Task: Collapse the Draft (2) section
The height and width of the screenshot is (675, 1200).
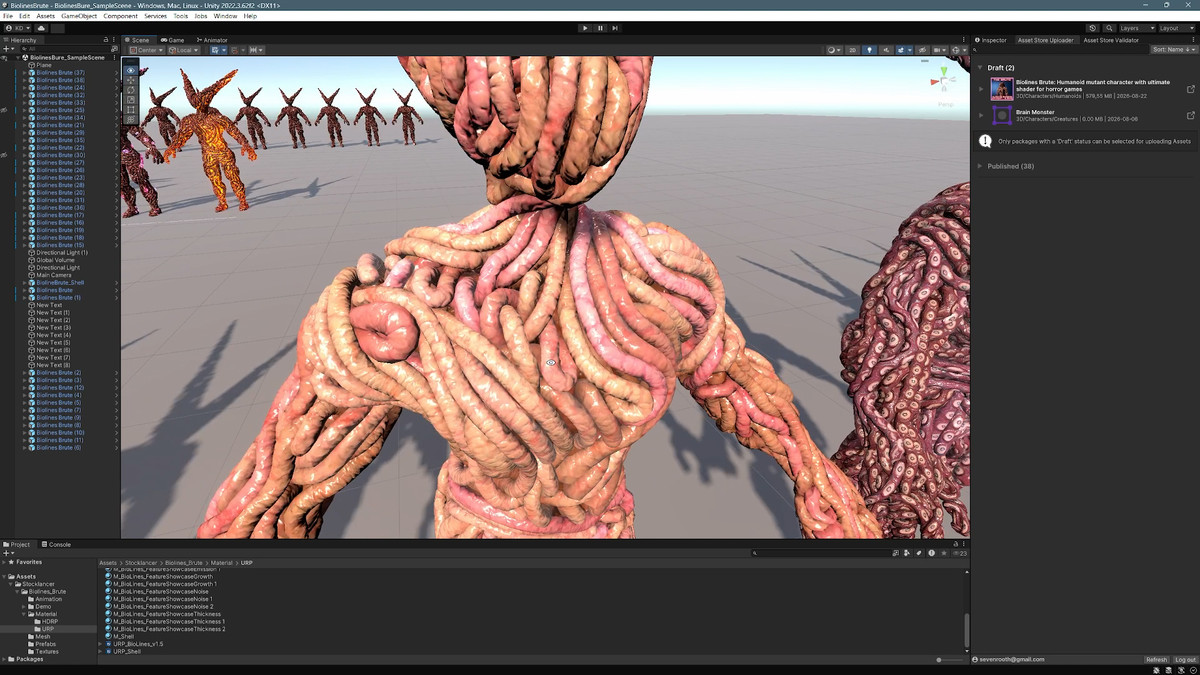Action: [980, 68]
